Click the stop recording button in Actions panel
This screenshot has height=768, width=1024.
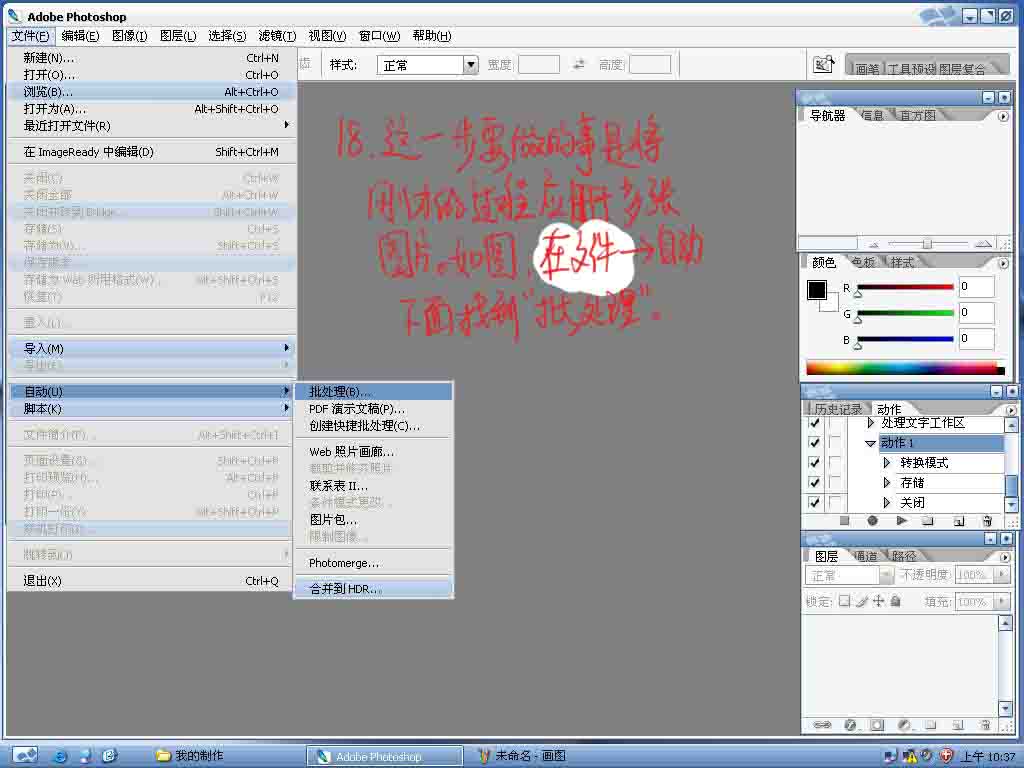pos(845,521)
